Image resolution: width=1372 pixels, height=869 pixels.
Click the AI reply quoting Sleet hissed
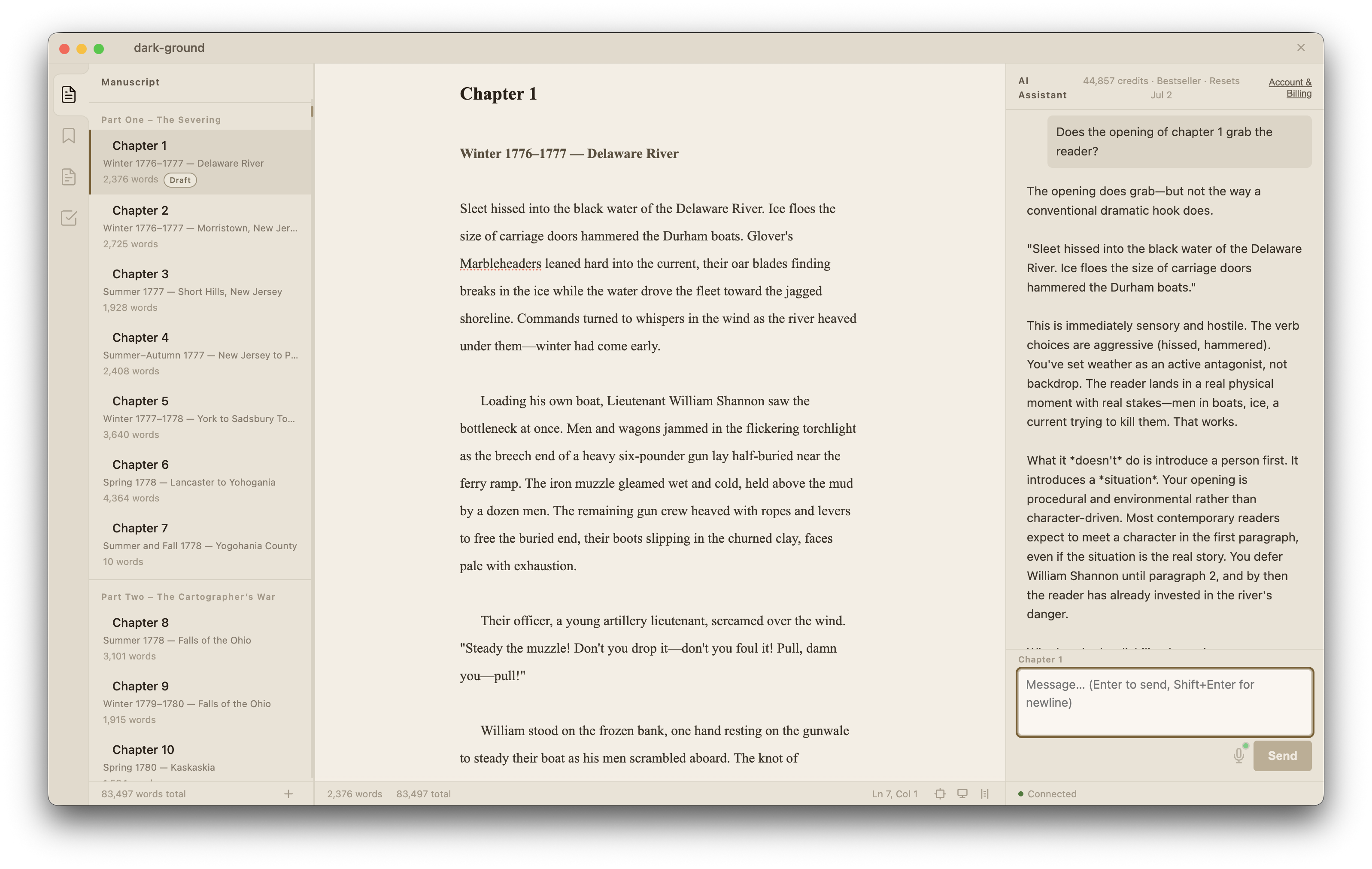tap(1164, 268)
